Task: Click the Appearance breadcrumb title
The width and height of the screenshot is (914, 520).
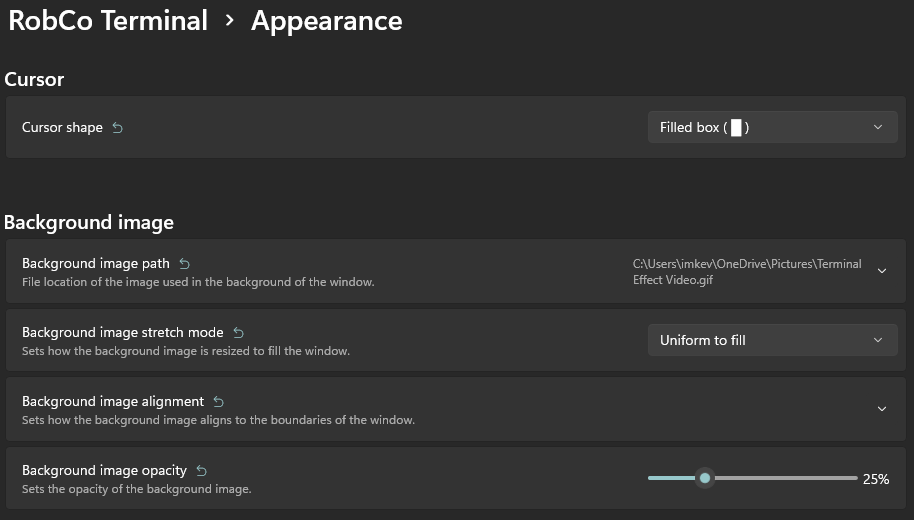Action: 327,21
